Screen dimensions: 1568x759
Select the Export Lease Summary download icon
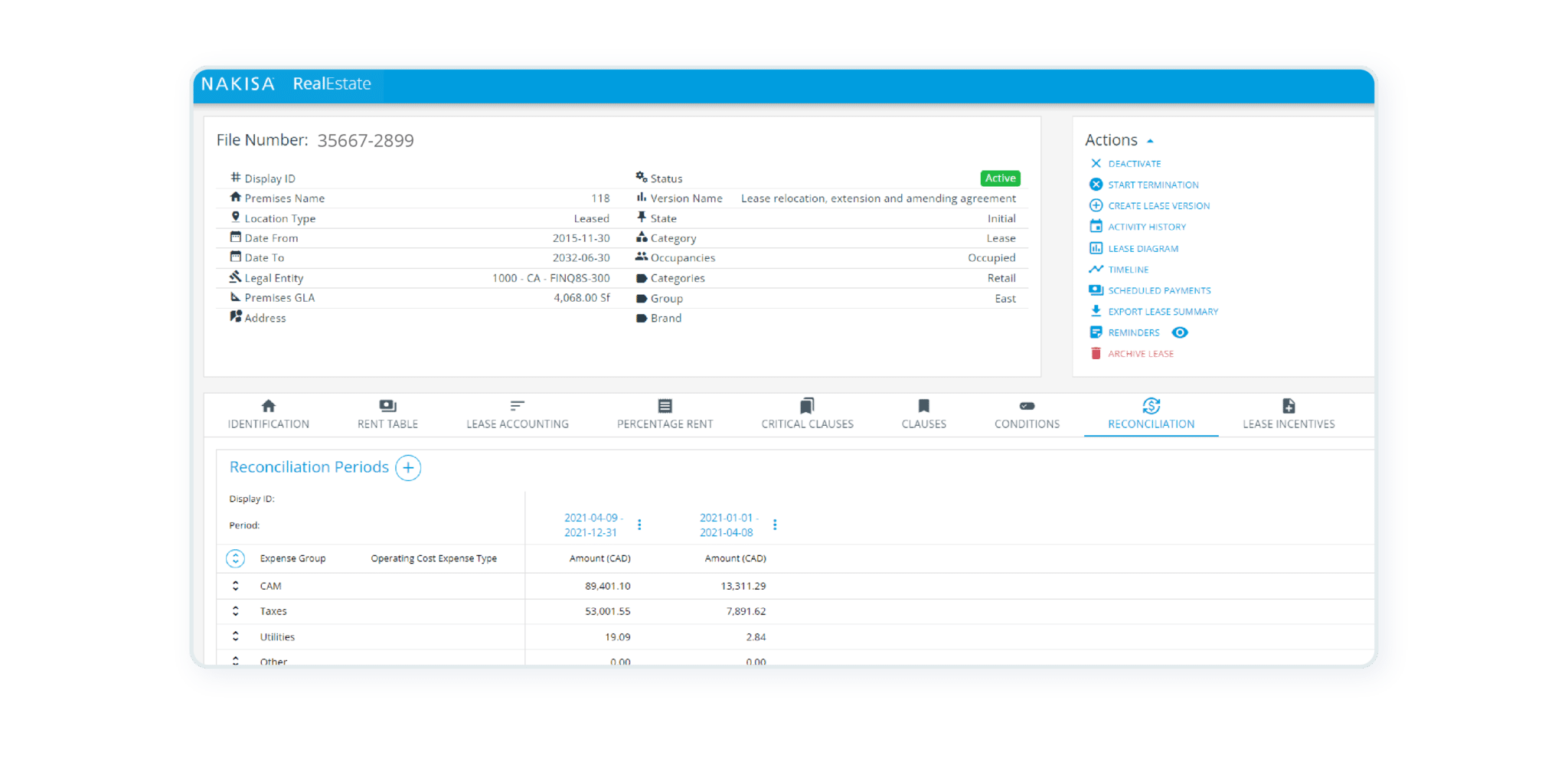click(1095, 312)
